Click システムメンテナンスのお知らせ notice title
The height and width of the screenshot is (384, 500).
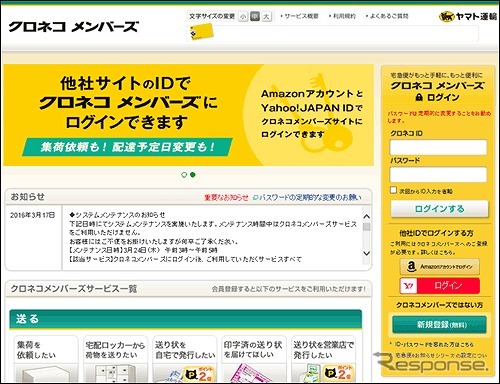coord(117,215)
